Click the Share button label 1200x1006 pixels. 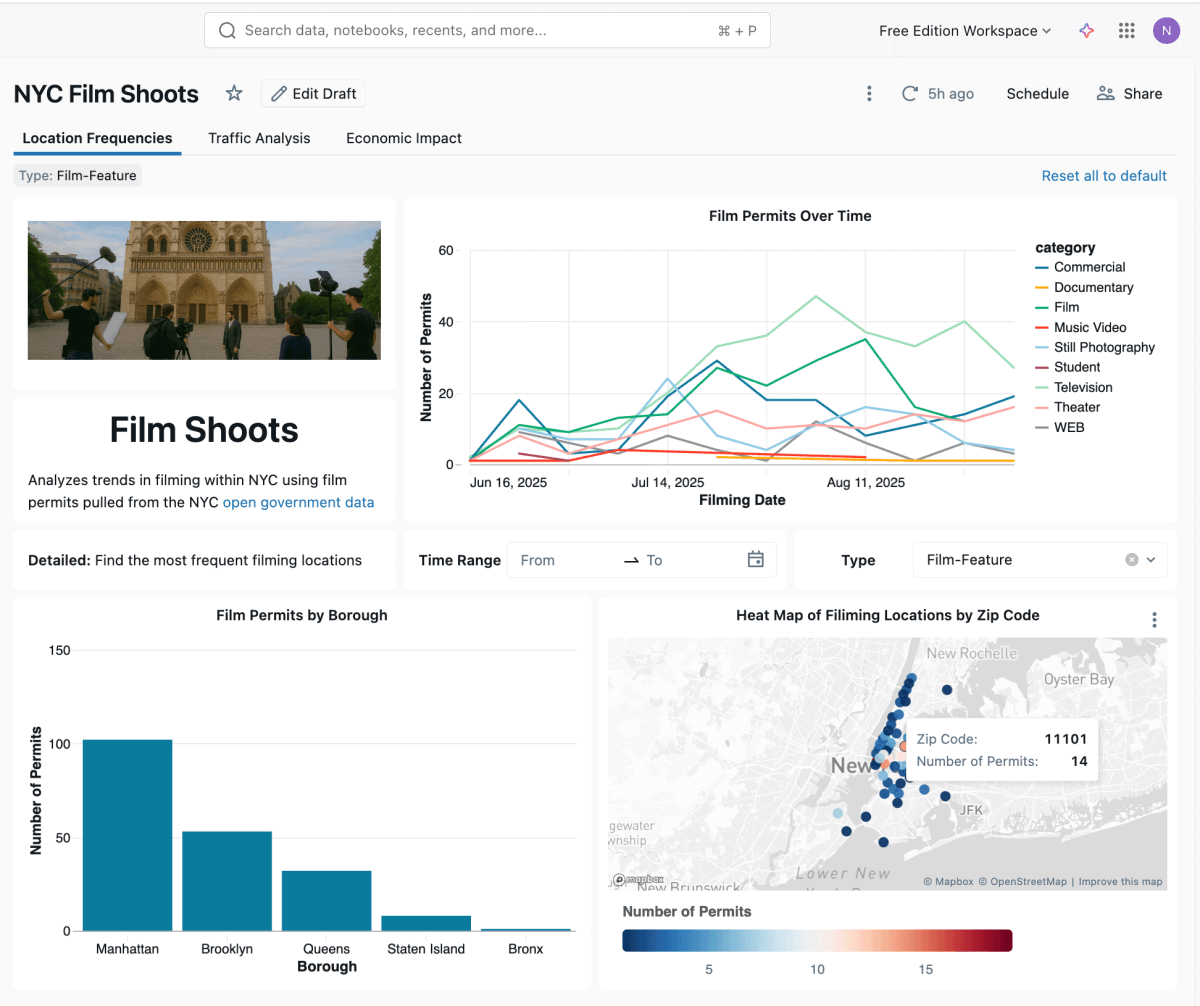1143,93
